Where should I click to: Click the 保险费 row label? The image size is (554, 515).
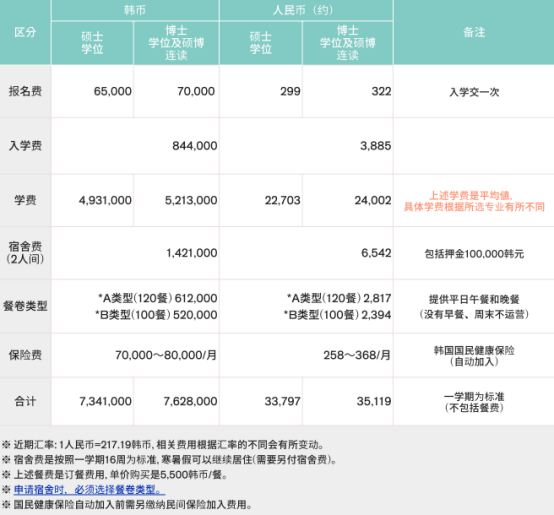(x=25, y=355)
